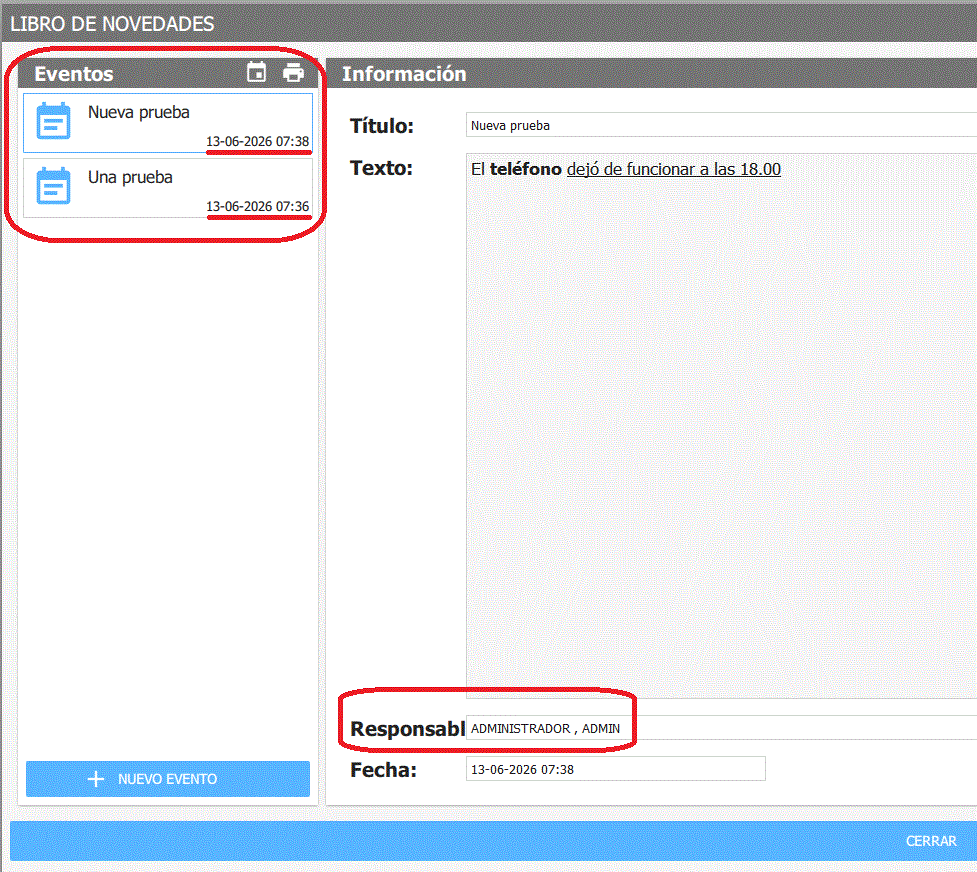The image size is (977, 872).
Task: Click the Fecha label
Action: (383, 769)
